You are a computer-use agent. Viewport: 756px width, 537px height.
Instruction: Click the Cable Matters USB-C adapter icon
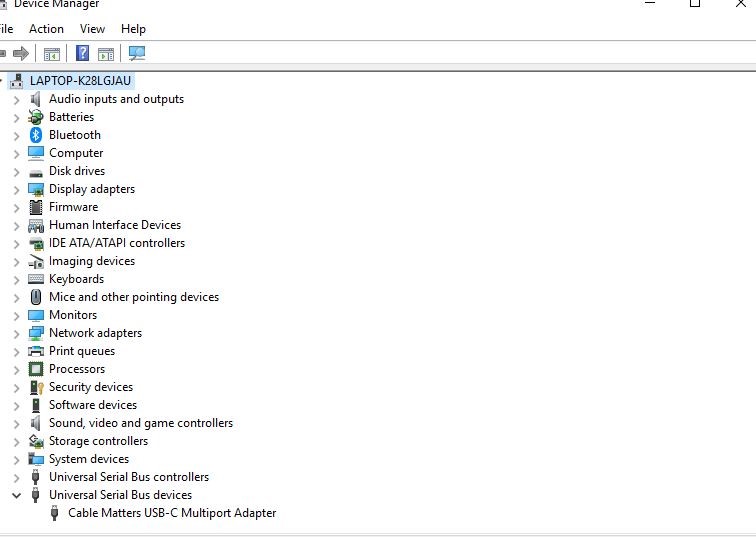click(54, 513)
